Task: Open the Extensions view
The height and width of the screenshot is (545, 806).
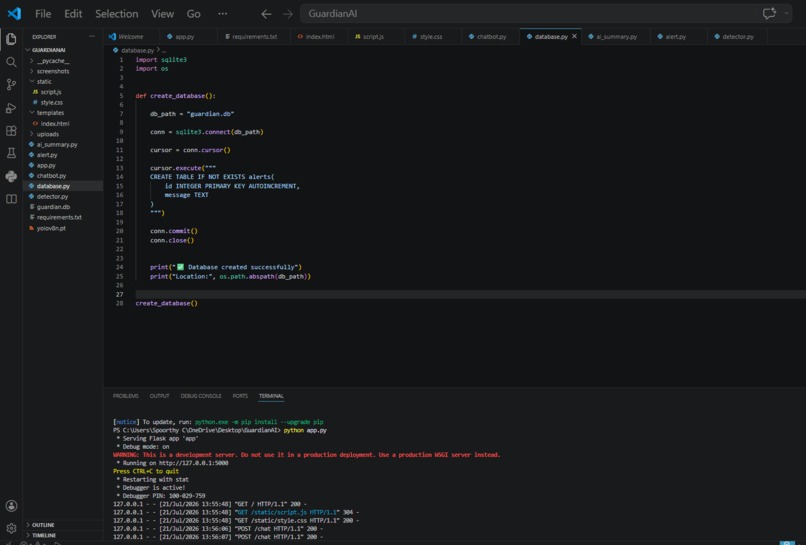Action: 11,131
